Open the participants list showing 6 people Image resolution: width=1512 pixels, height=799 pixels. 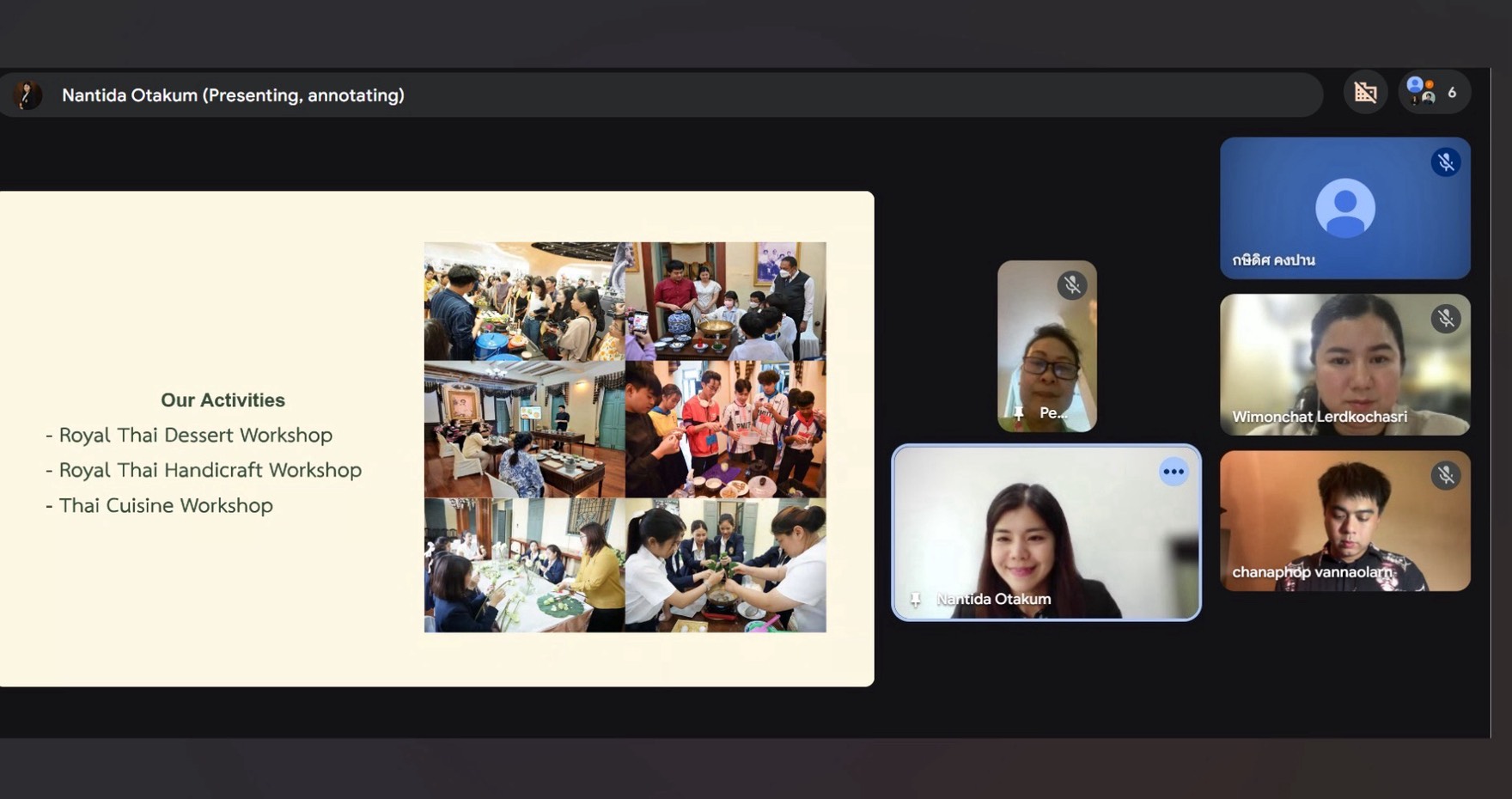[1434, 93]
